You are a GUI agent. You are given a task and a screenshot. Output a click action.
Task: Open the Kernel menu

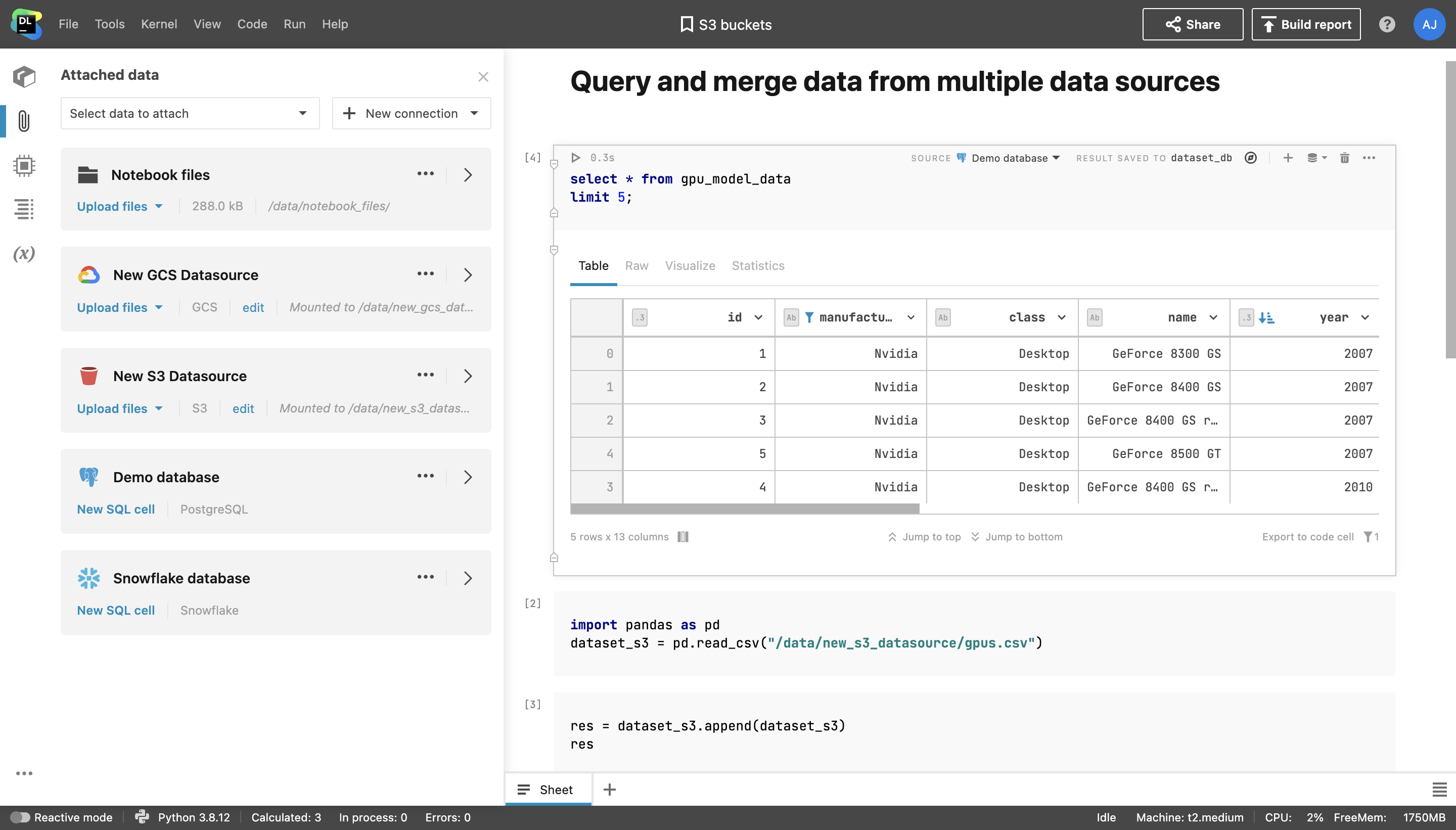[158, 24]
